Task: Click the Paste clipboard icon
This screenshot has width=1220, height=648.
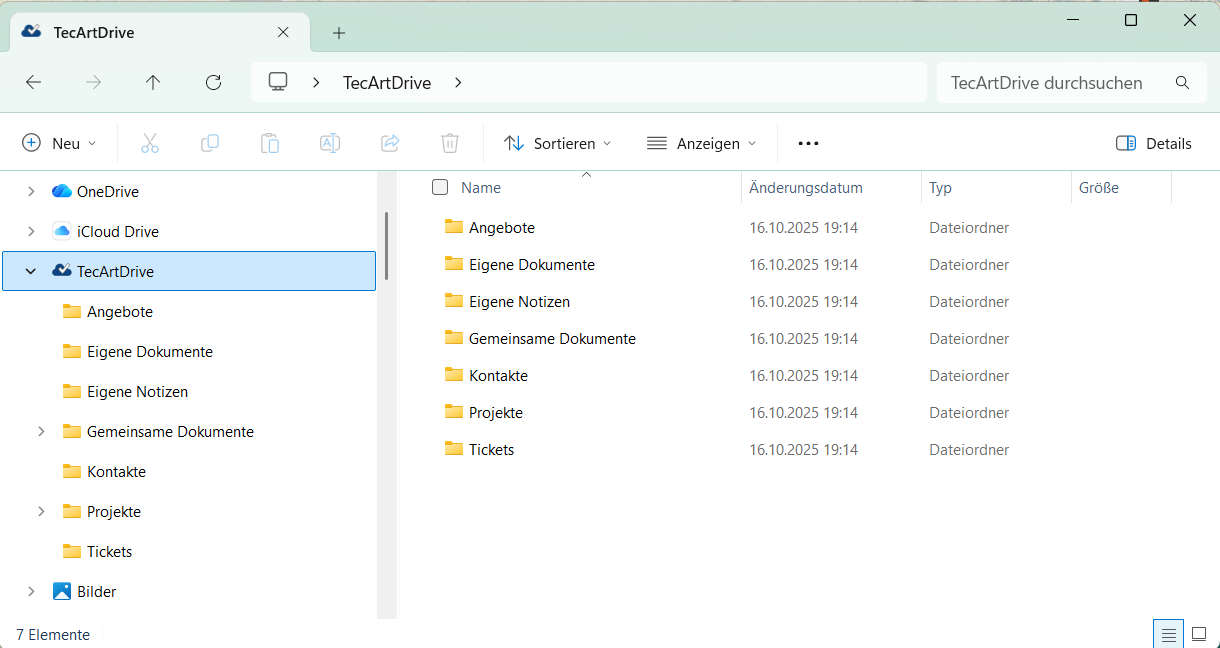Action: tap(270, 143)
